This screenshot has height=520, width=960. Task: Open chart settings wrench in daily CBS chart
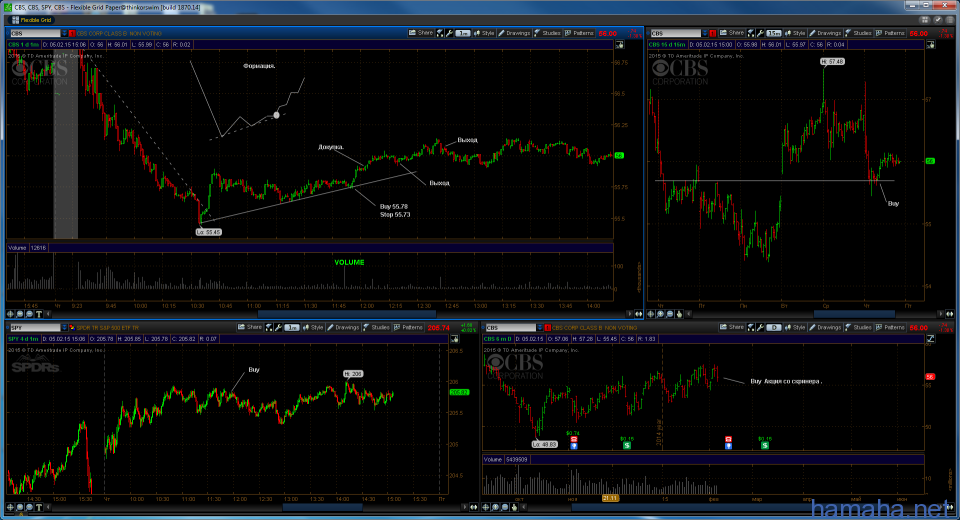(760, 328)
